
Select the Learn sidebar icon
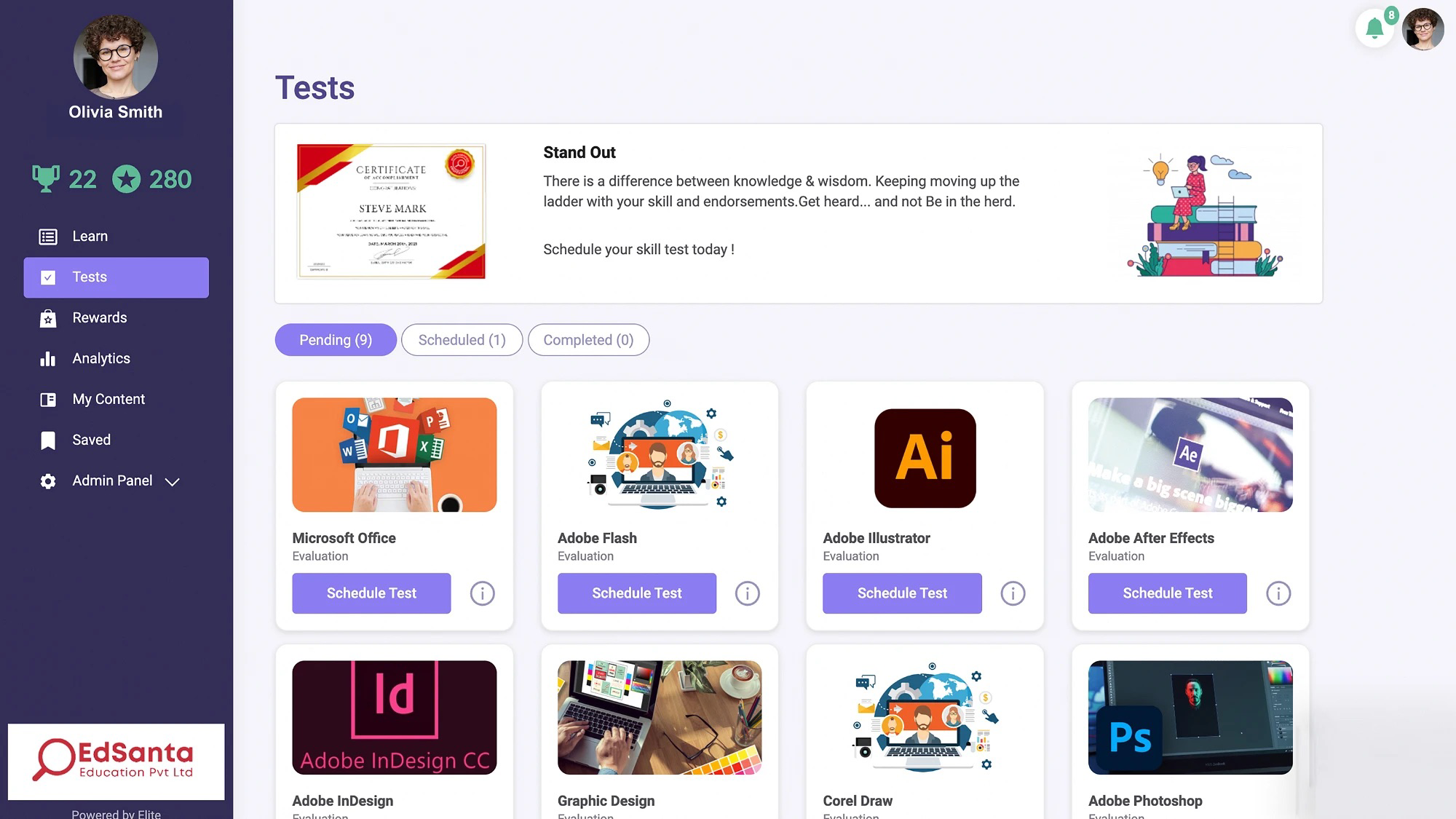[x=47, y=236]
